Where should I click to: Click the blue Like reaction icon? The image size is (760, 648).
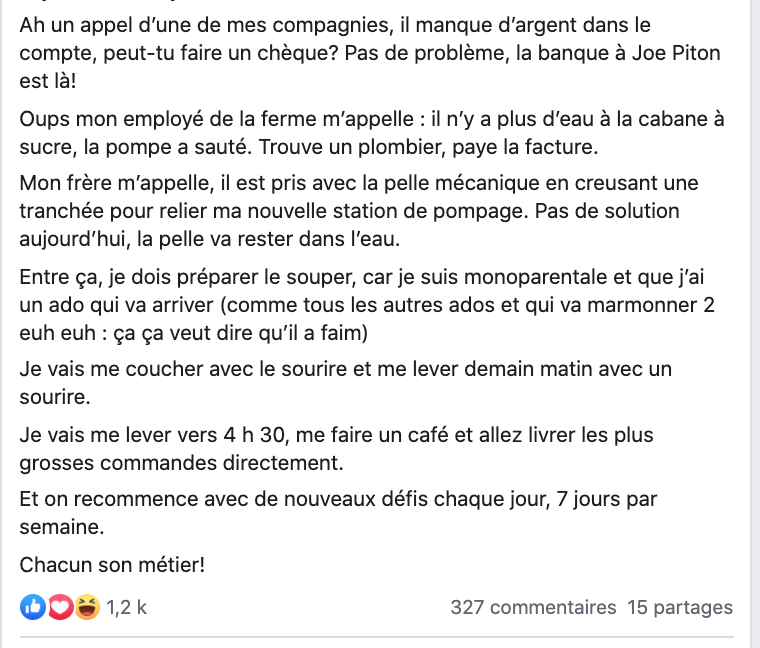coord(33,607)
